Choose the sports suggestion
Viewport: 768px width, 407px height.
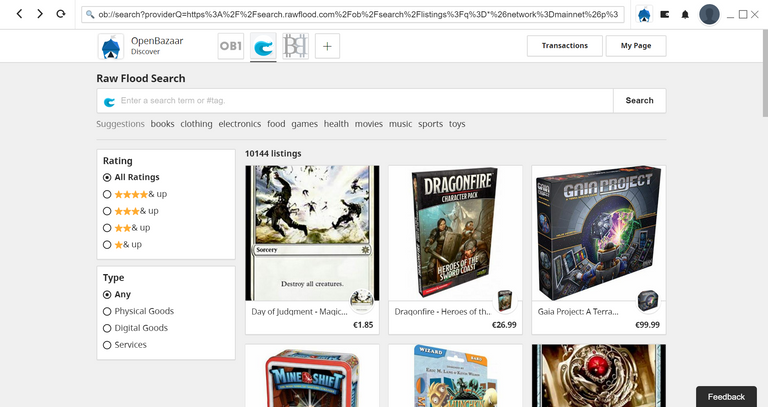pyautogui.click(x=430, y=124)
